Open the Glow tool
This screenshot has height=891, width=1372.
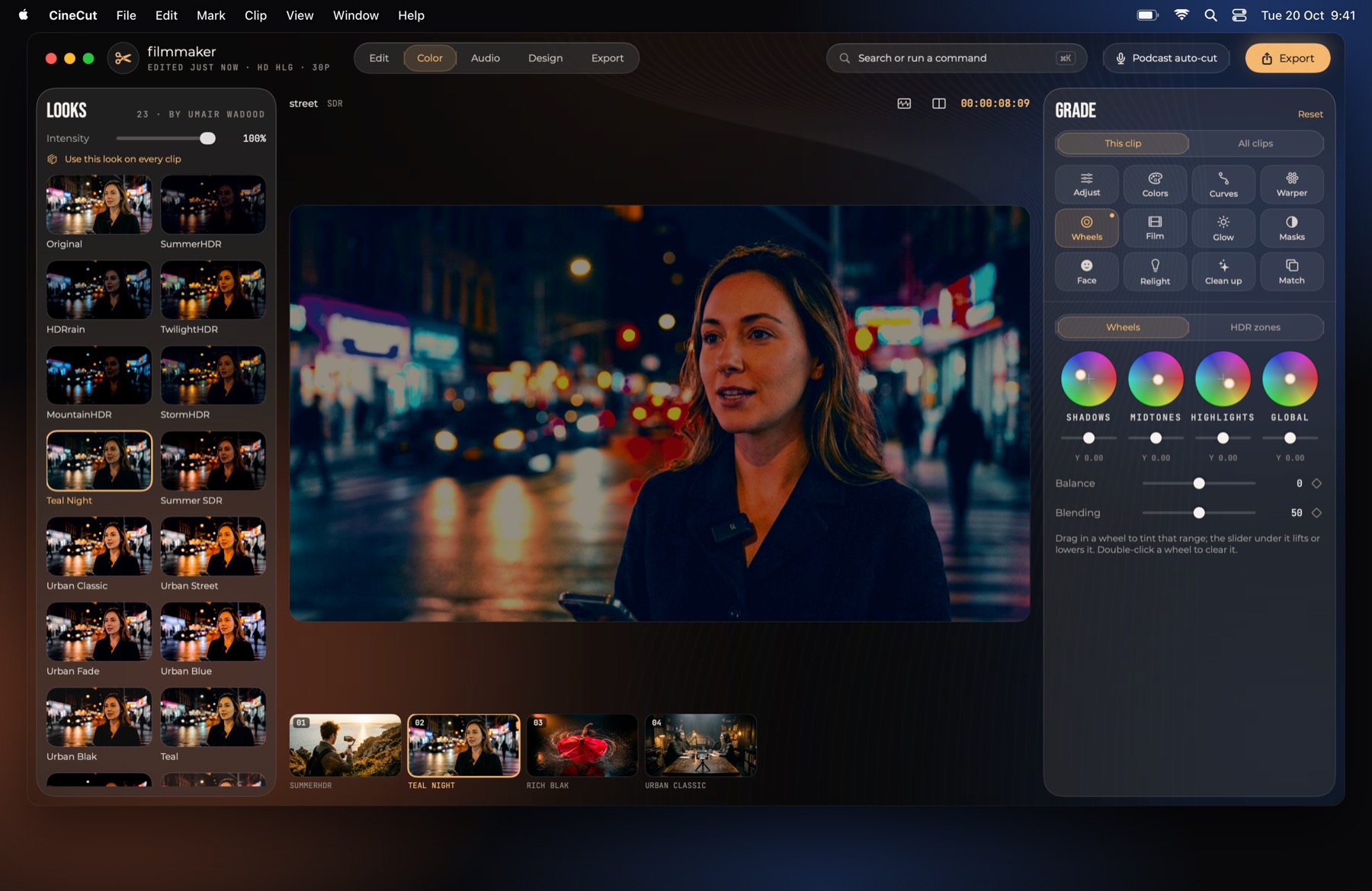pos(1223,228)
